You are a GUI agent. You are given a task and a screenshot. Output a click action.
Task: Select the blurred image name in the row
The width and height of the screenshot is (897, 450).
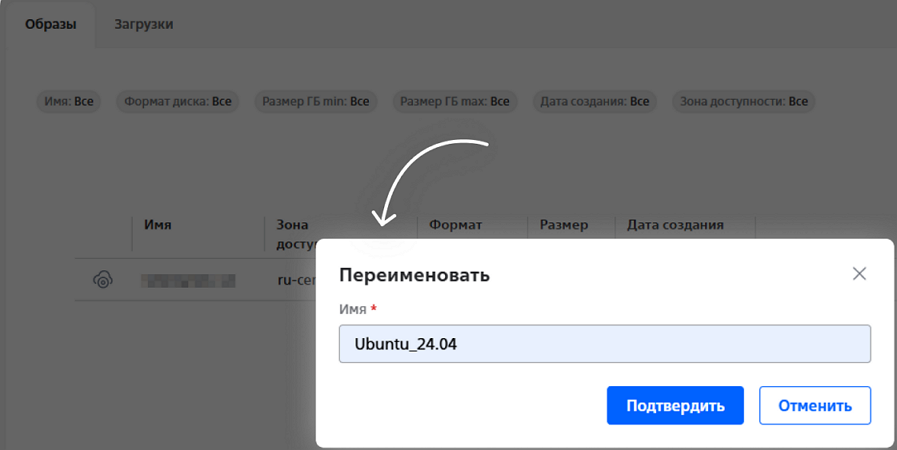point(187,281)
